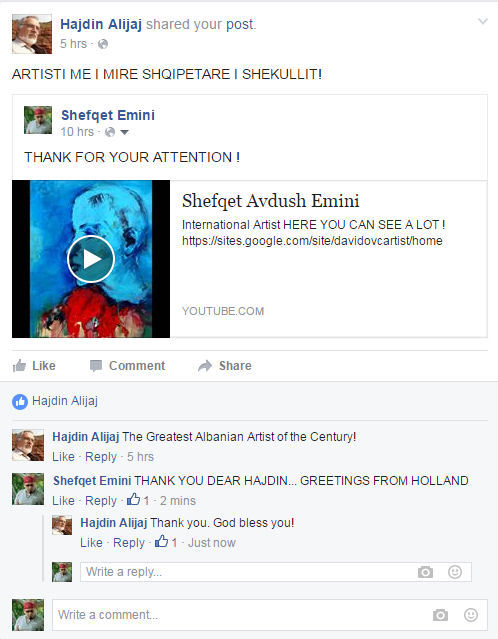Click the Comment speech bubble icon
Image resolution: width=498 pixels, height=639 pixels.
tap(96, 366)
